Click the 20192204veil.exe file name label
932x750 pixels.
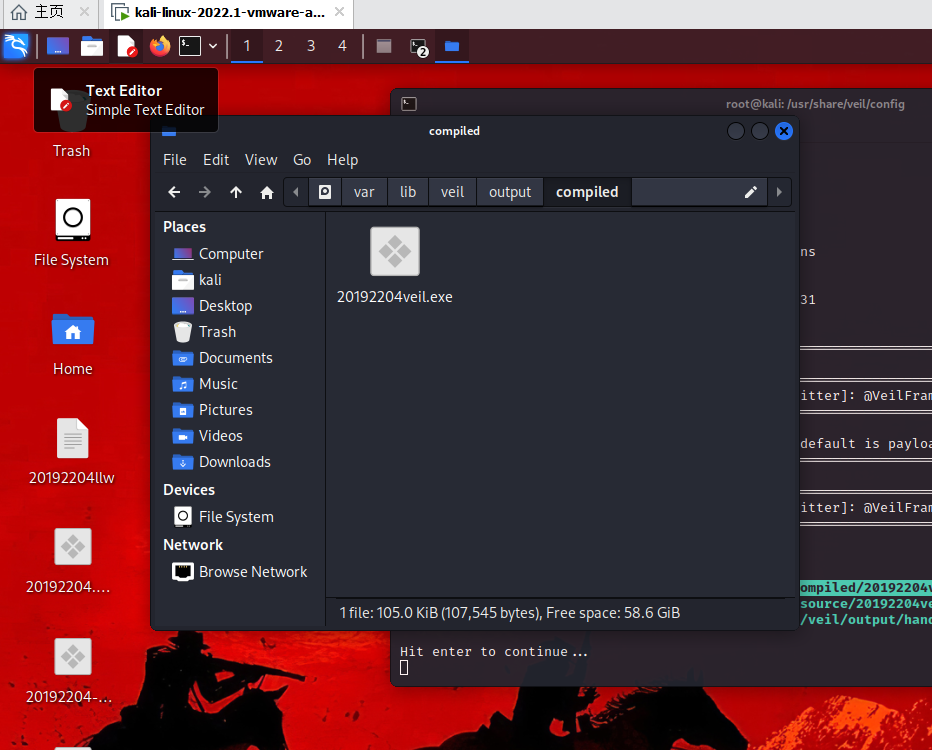[395, 297]
